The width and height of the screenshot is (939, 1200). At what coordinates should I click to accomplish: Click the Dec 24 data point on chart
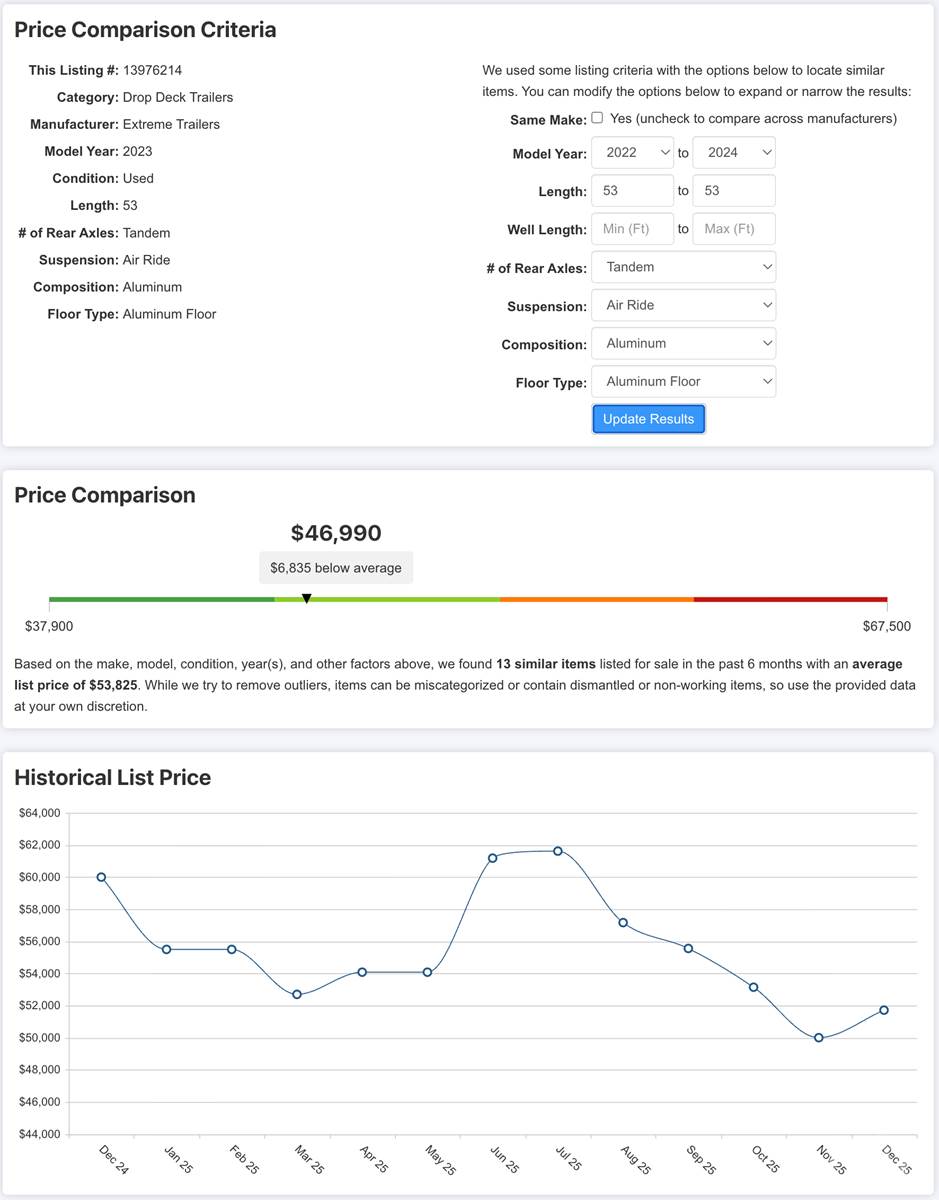[101, 877]
